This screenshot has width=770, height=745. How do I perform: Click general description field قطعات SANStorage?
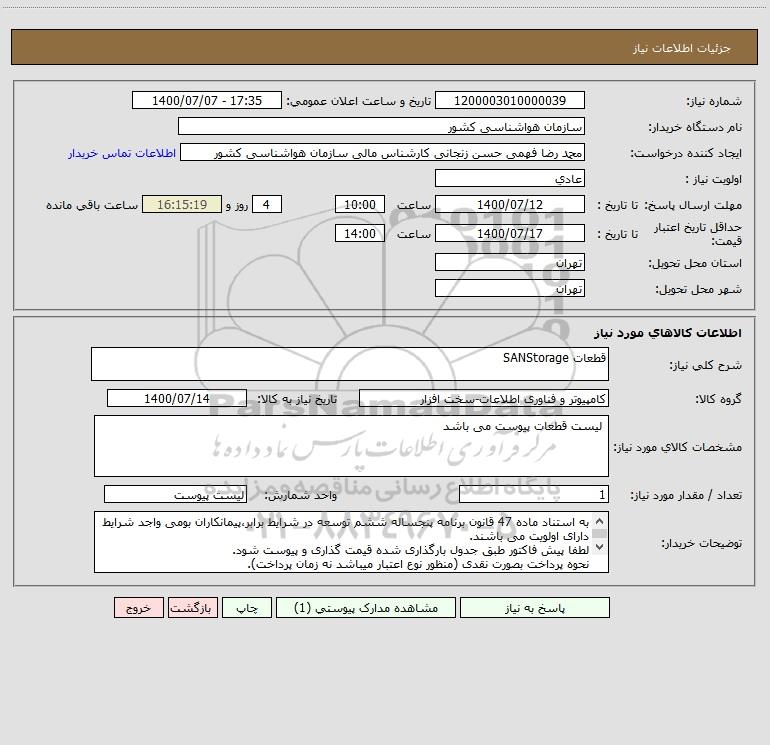[x=350, y=364]
